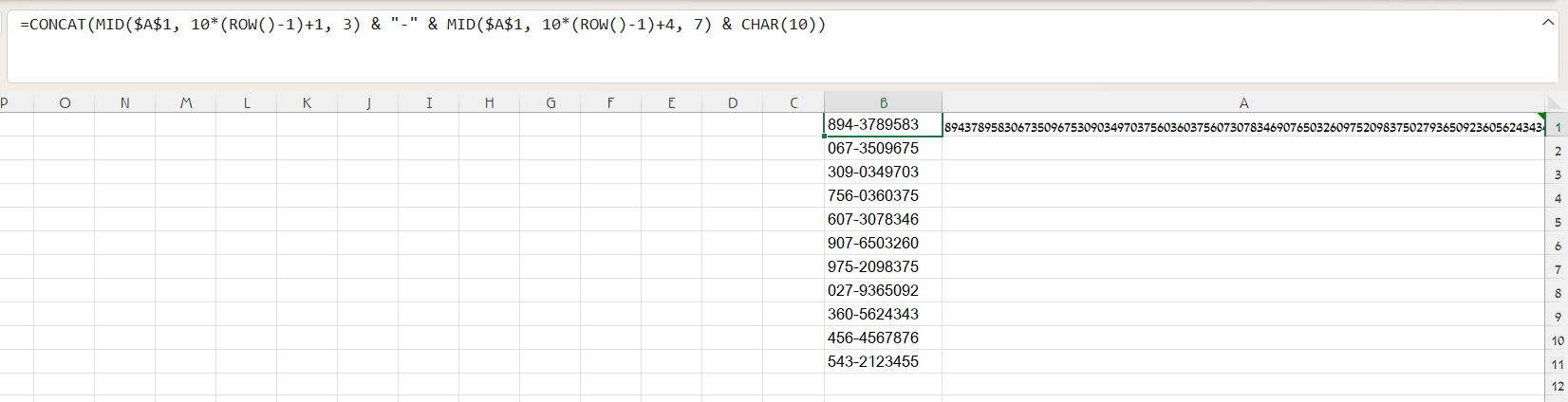Select column C header
This screenshot has width=1568, height=402.
point(793,102)
